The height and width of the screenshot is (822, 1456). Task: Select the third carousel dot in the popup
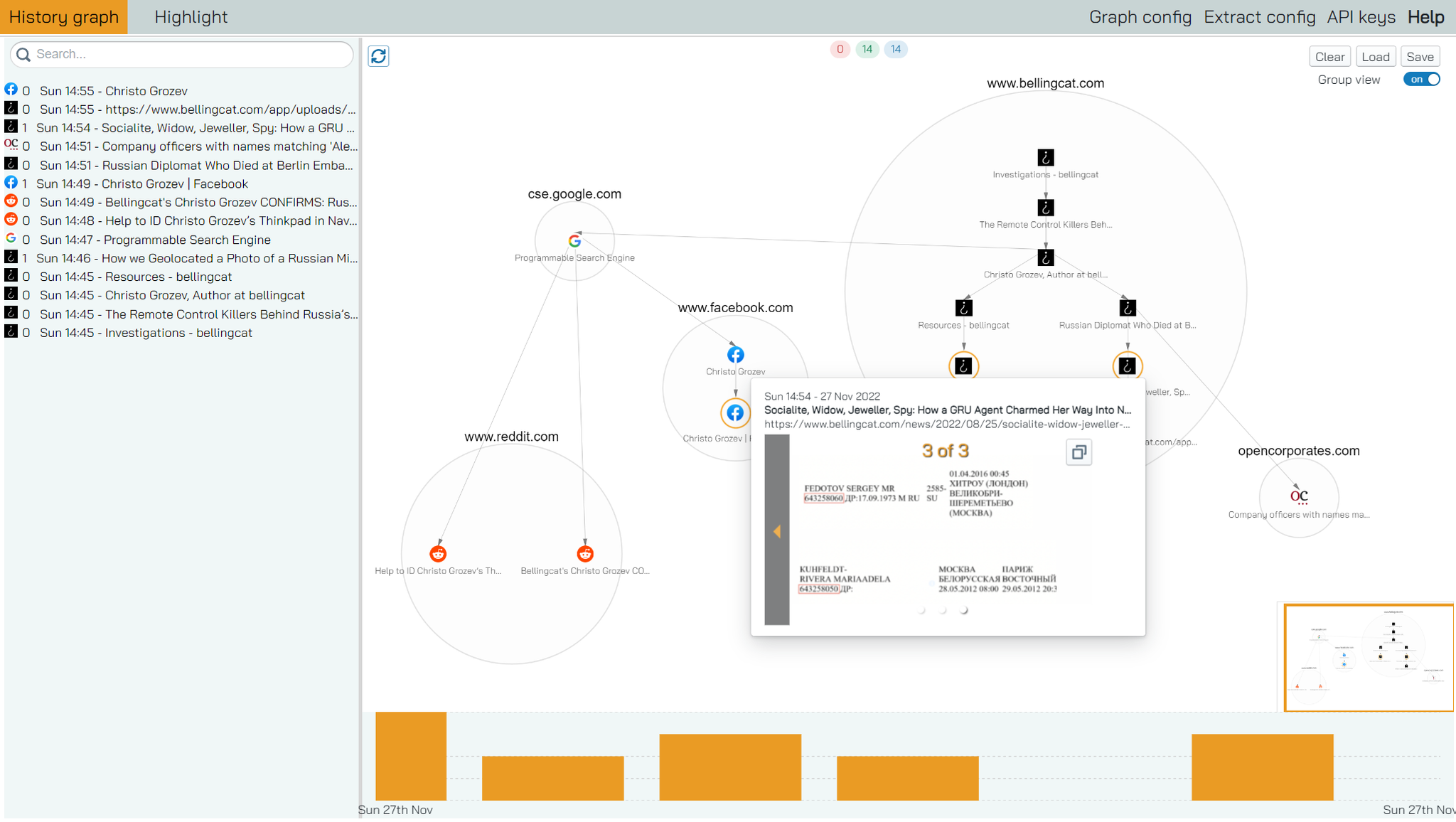click(964, 610)
